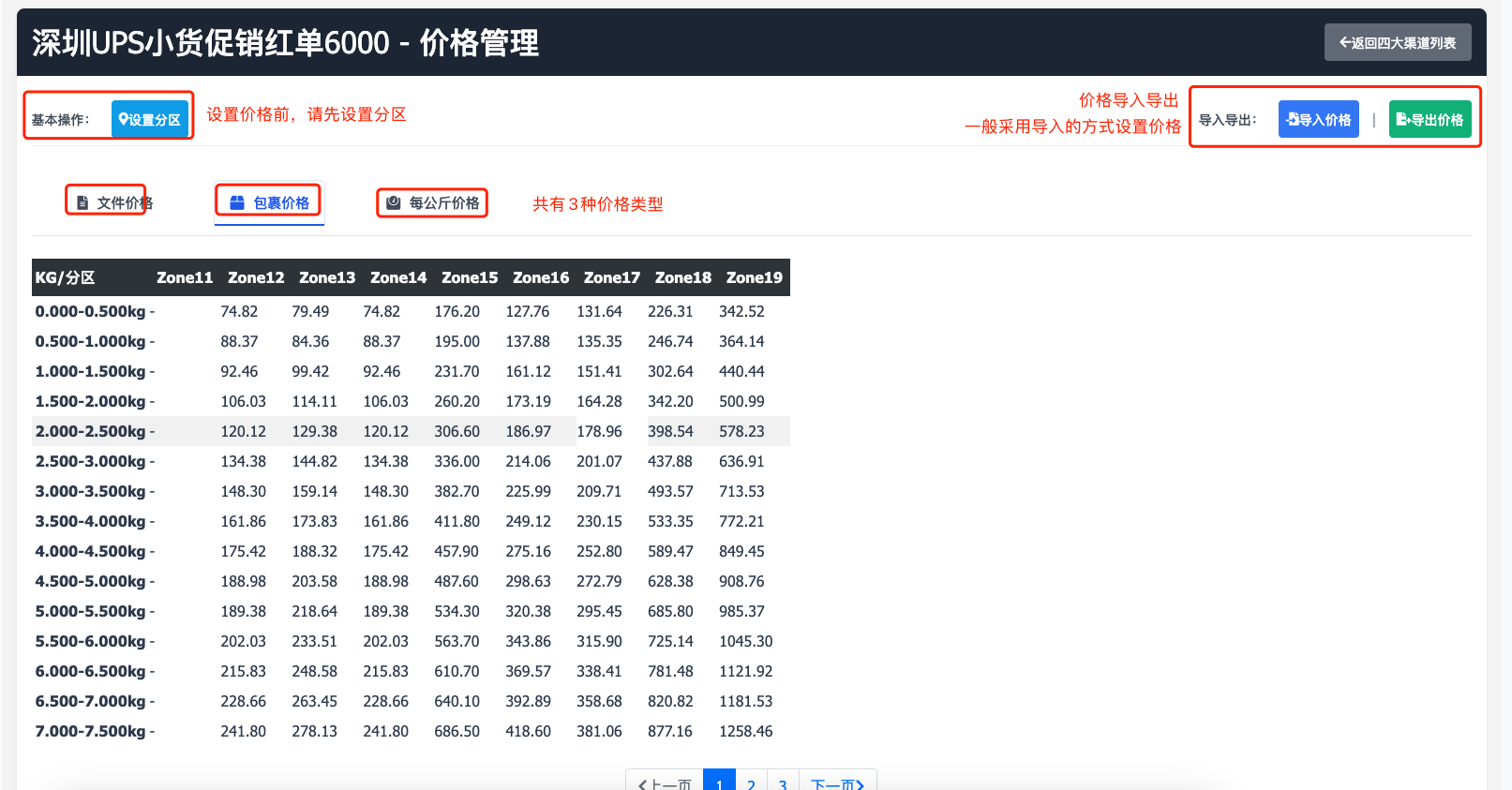Select the 1.000-1.500kg row label
The height and width of the screenshot is (790, 1512).
[90, 371]
